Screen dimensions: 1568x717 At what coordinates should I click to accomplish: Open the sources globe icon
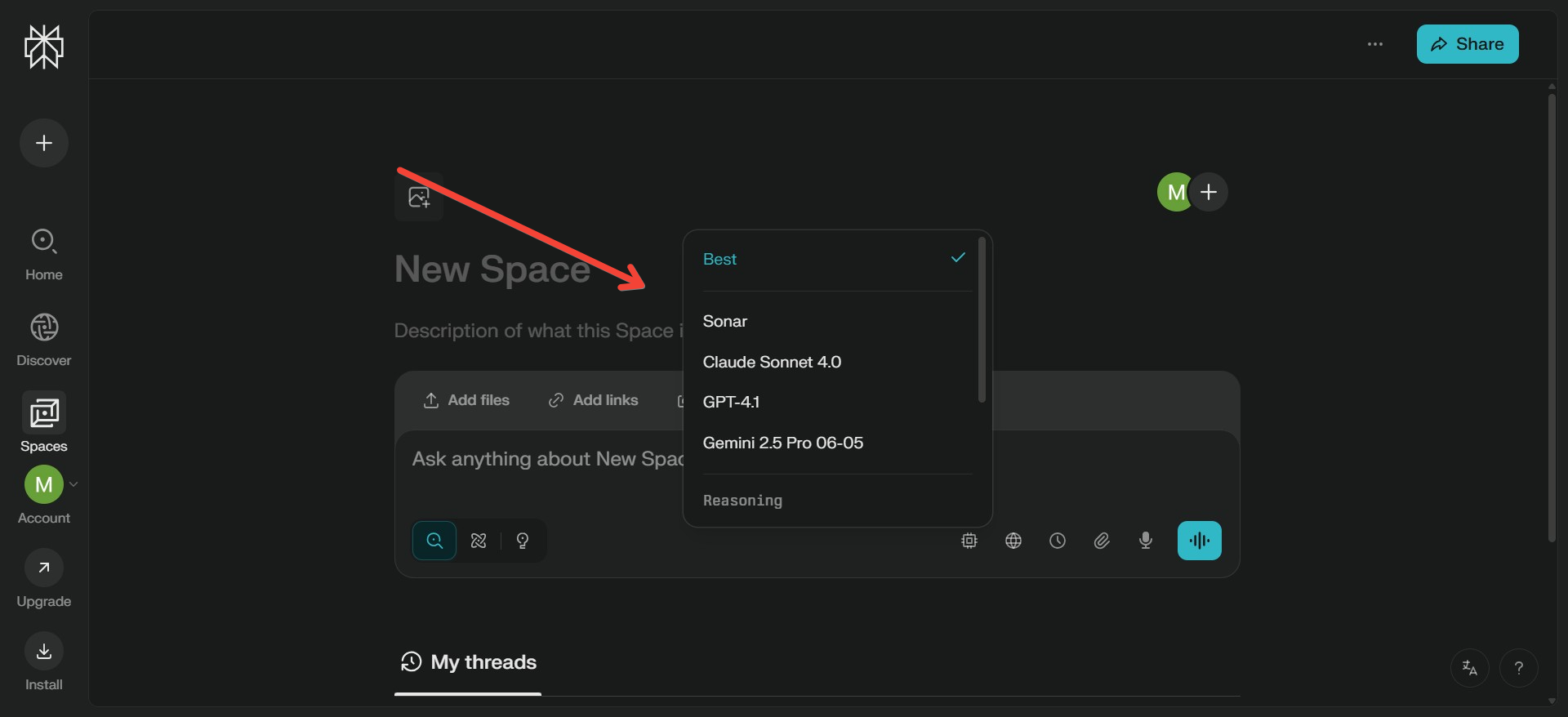(x=1013, y=541)
